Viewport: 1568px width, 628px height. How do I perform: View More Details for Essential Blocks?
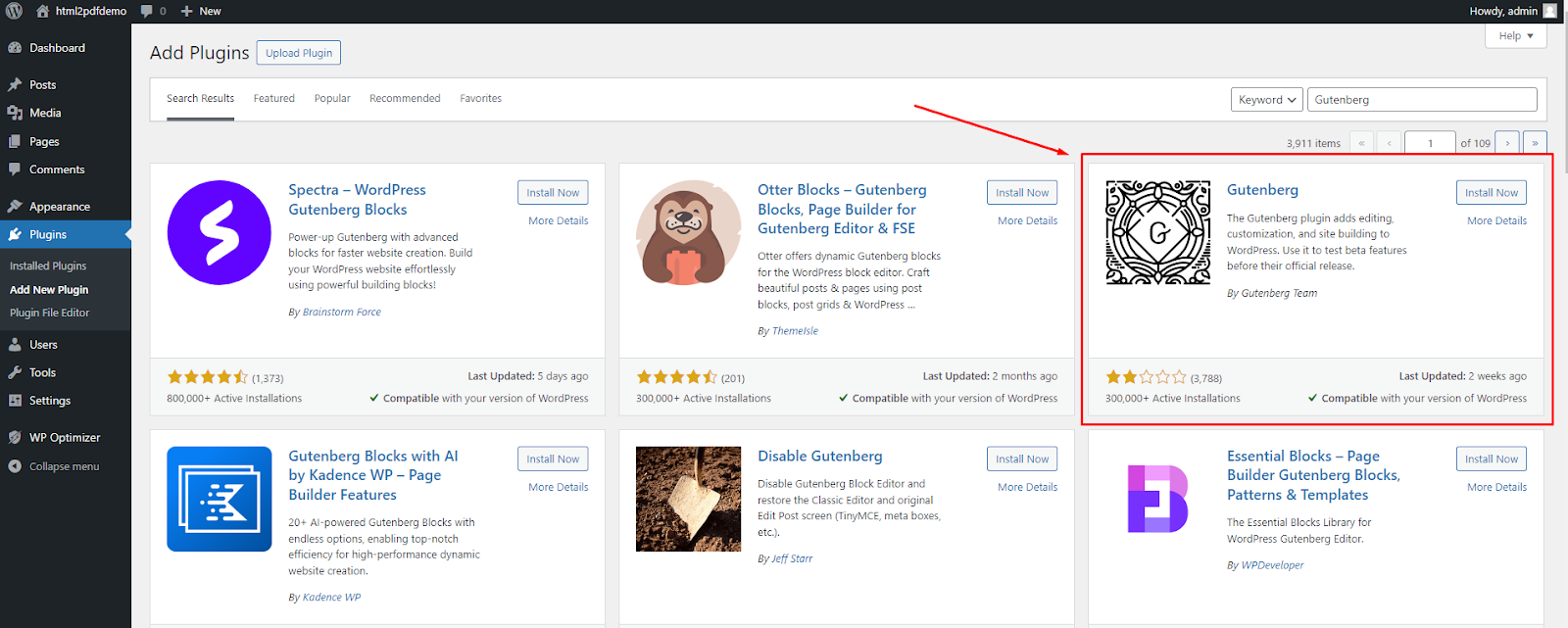click(1497, 488)
